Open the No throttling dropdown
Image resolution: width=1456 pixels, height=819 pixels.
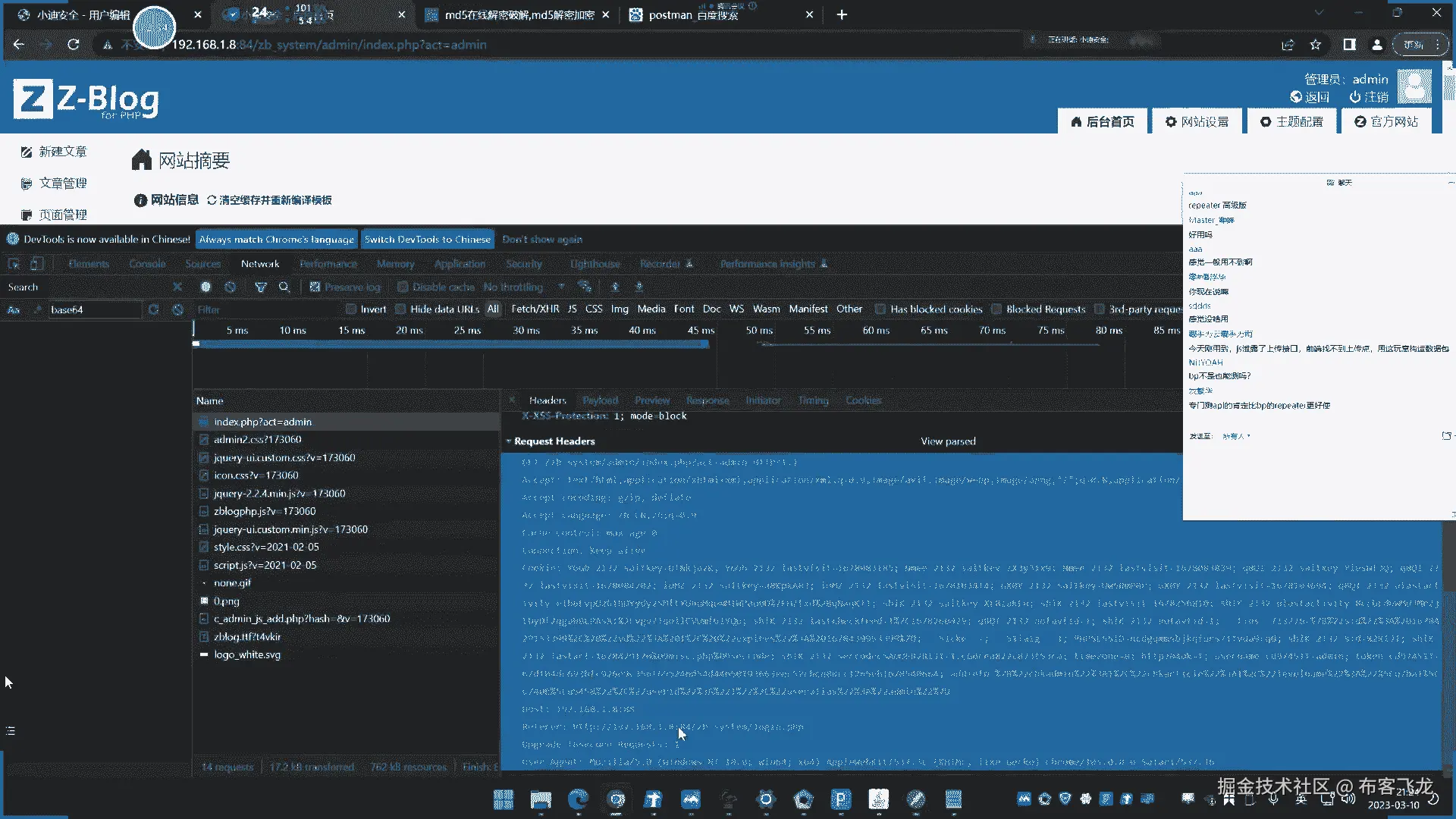pos(523,287)
